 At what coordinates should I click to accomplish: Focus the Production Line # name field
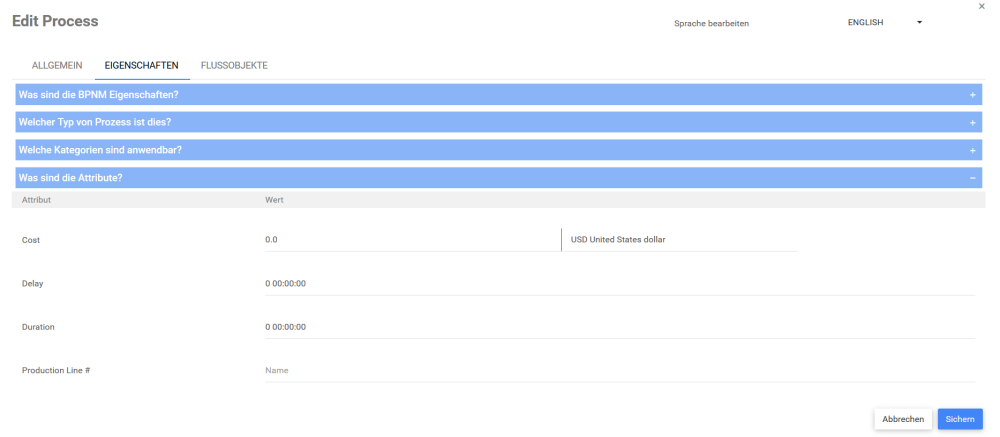tap(618, 371)
